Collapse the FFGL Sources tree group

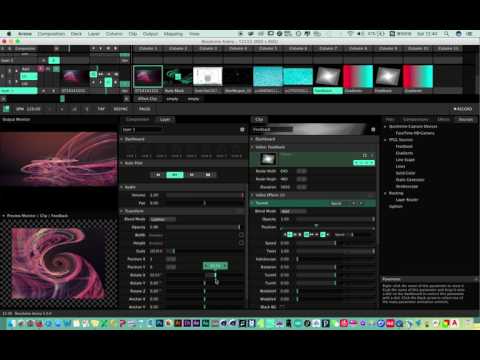tap(385, 140)
